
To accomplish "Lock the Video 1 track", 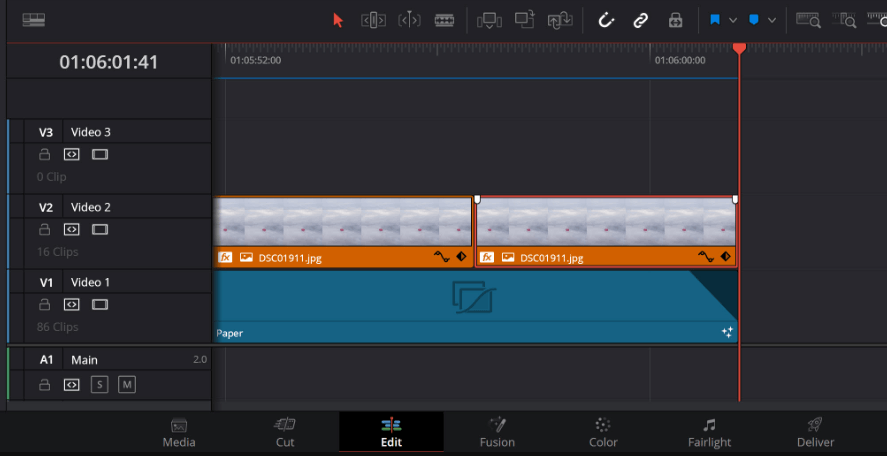I will pos(44,305).
